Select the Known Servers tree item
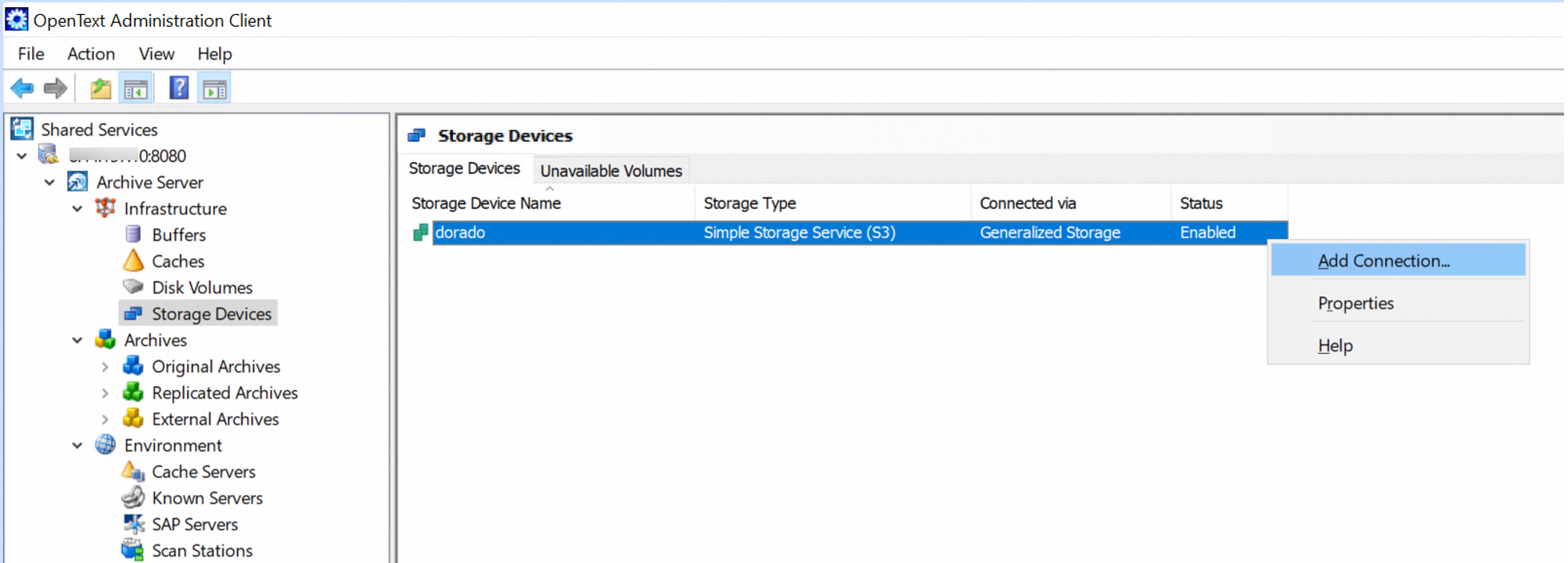Viewport: 1568px width, 563px height. coord(207,497)
